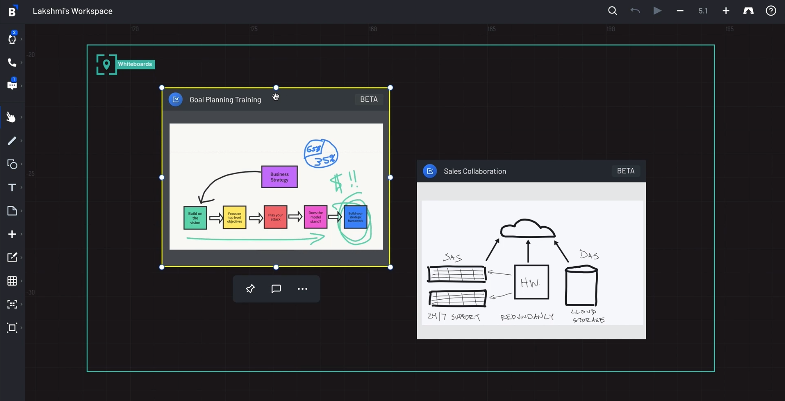The image size is (785, 401).
Task: Pin the selected whiteboard
Action: click(x=250, y=289)
